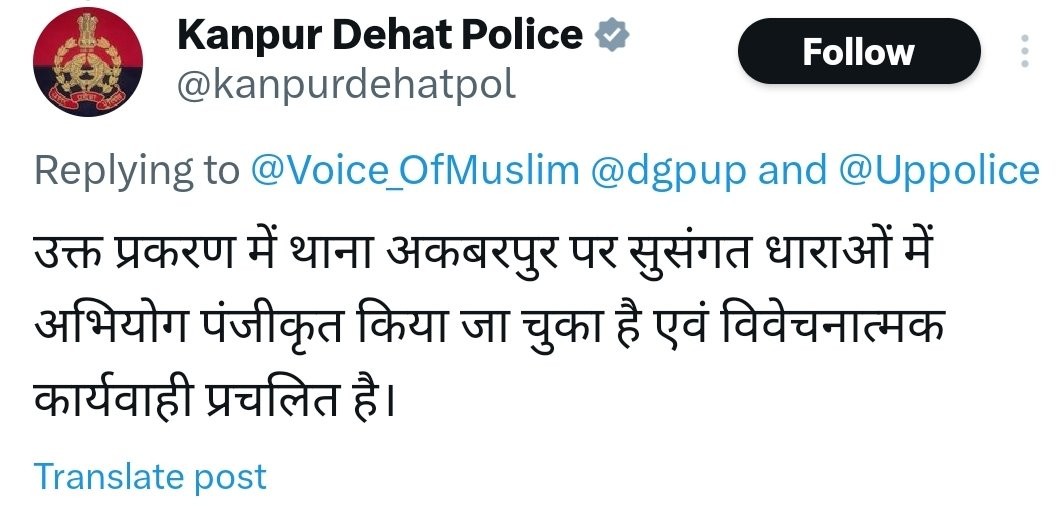The height and width of the screenshot is (532, 1057).
Task: Click the "Replying to" label
Action: click(137, 172)
